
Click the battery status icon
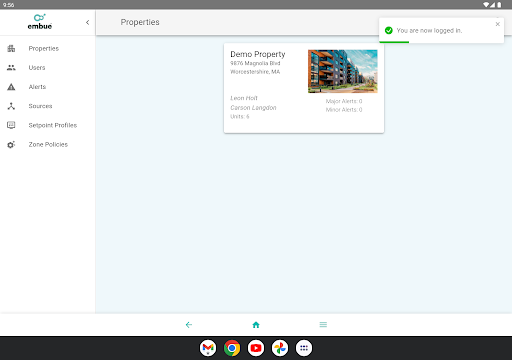point(499,5)
